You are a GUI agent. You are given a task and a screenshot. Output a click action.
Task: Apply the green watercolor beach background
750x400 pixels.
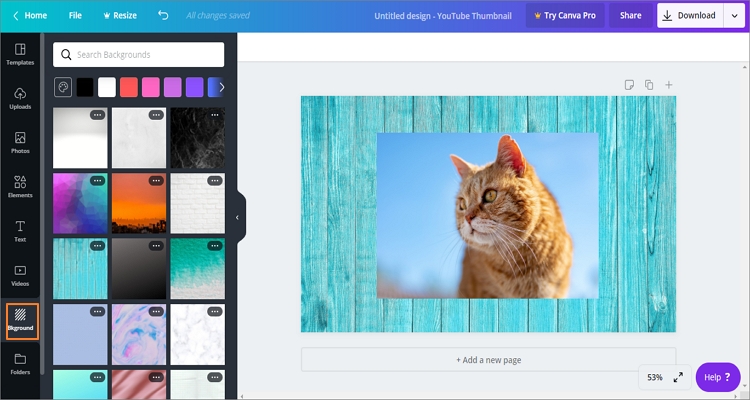click(198, 269)
